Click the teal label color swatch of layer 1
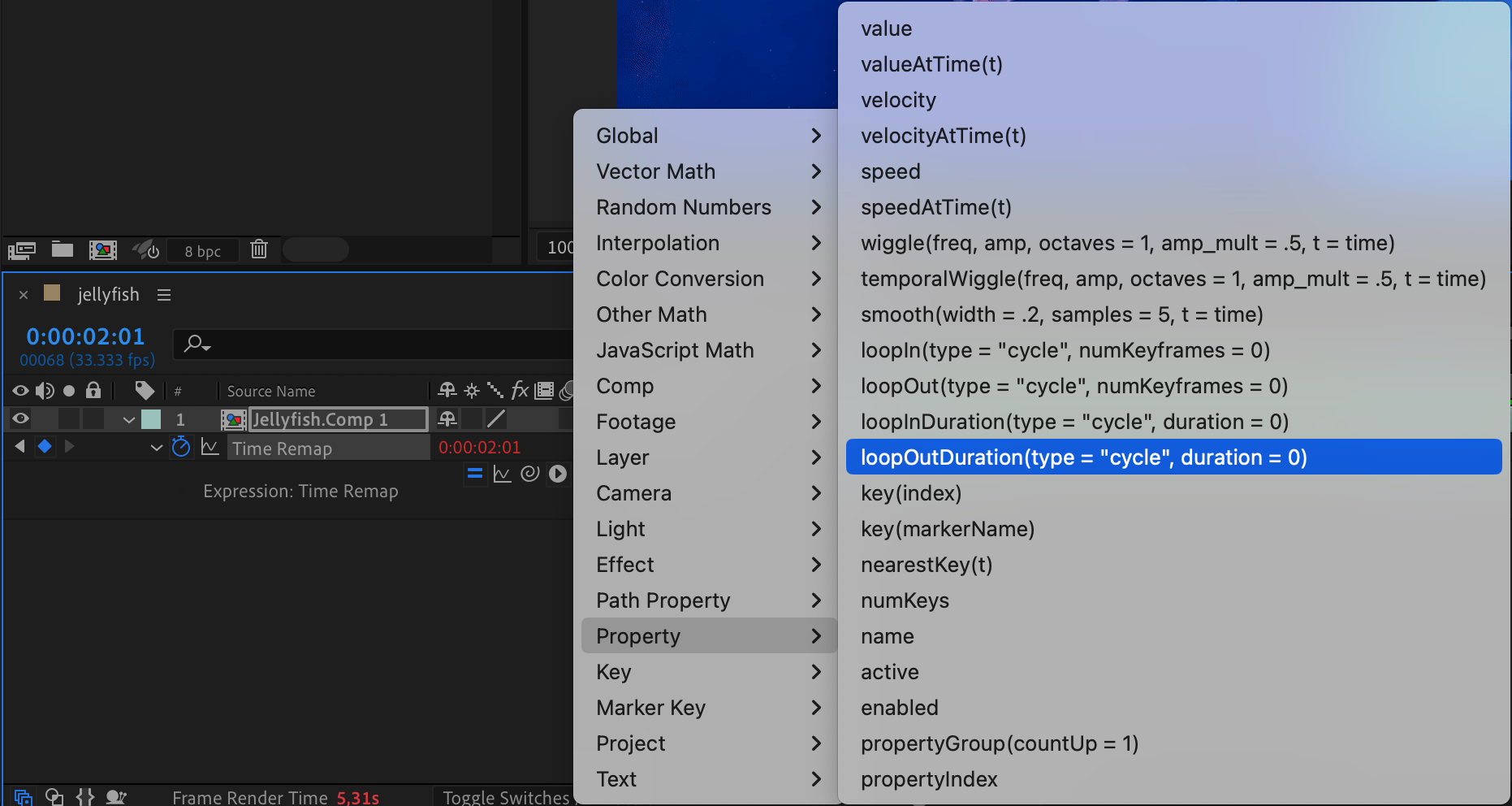Screen dimensions: 1512x806 (151, 419)
